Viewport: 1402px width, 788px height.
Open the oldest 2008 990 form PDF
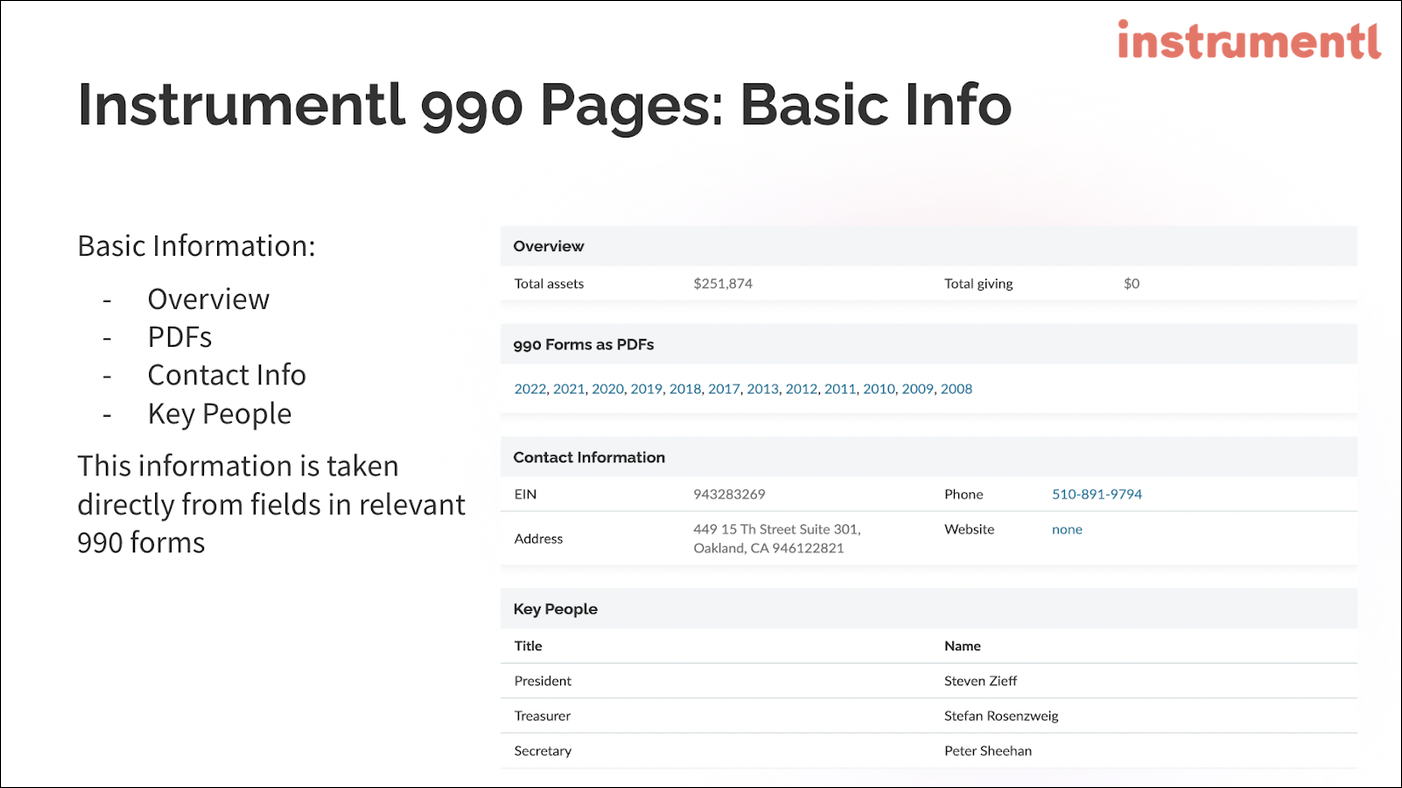click(956, 389)
